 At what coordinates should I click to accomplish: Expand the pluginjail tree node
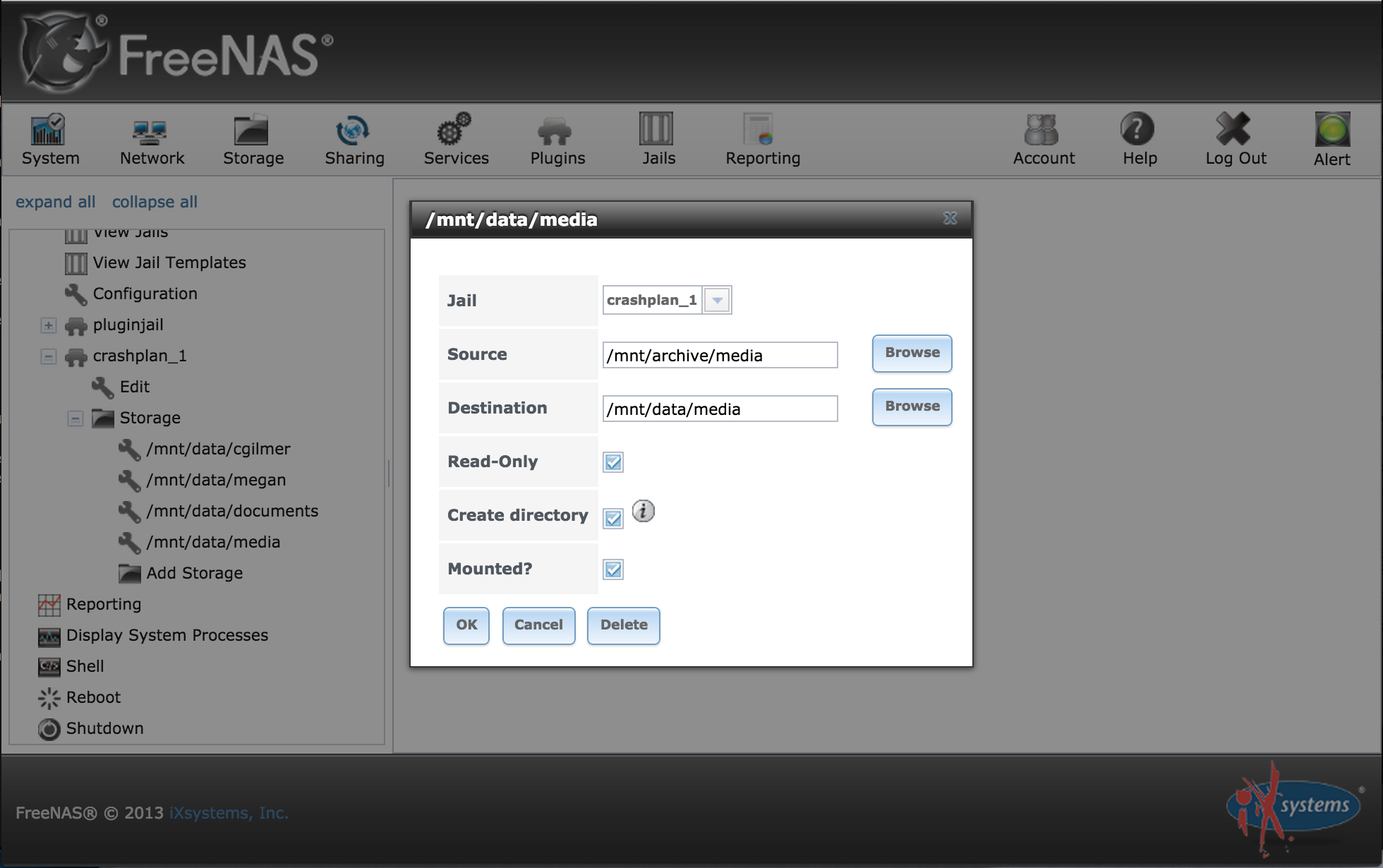pyautogui.click(x=45, y=324)
